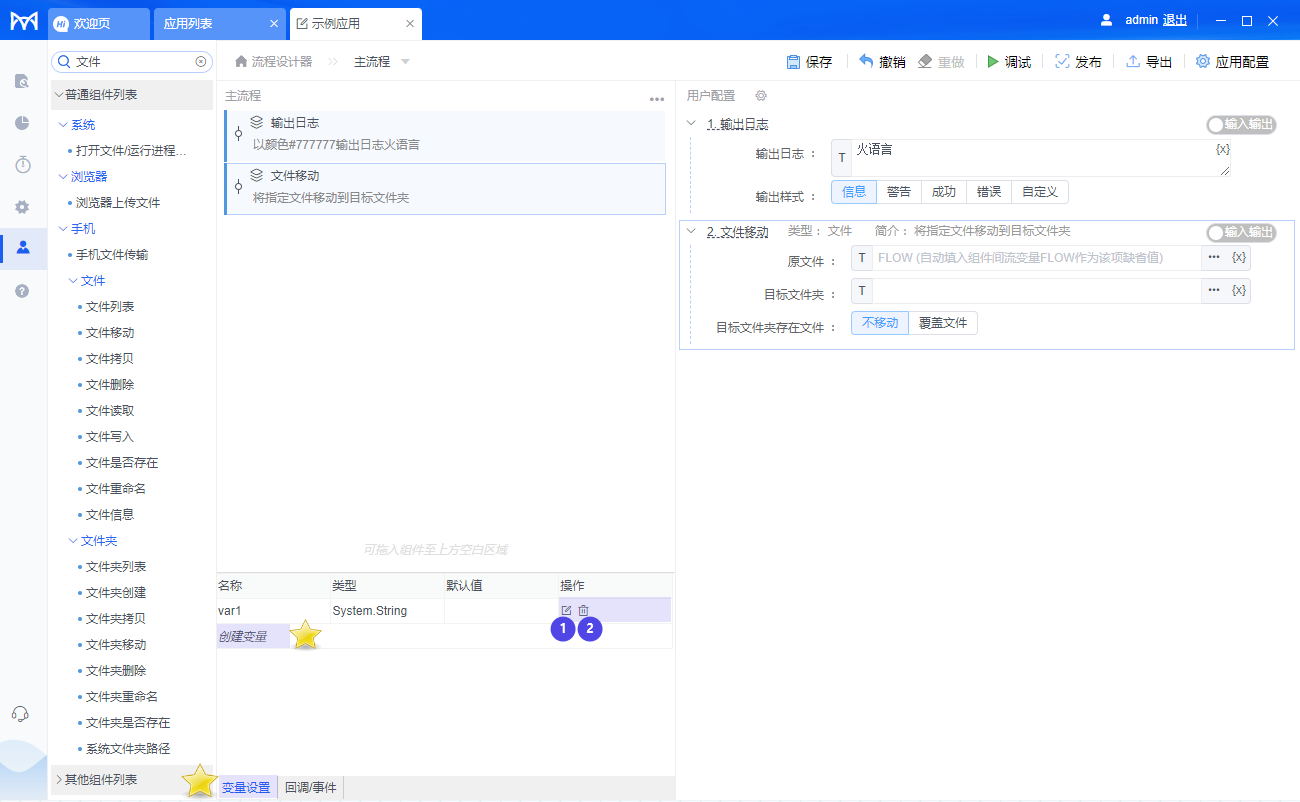This screenshot has height=802, width=1300.
Task: Select the 文件移动 step in main flow
Action: (x=445, y=188)
